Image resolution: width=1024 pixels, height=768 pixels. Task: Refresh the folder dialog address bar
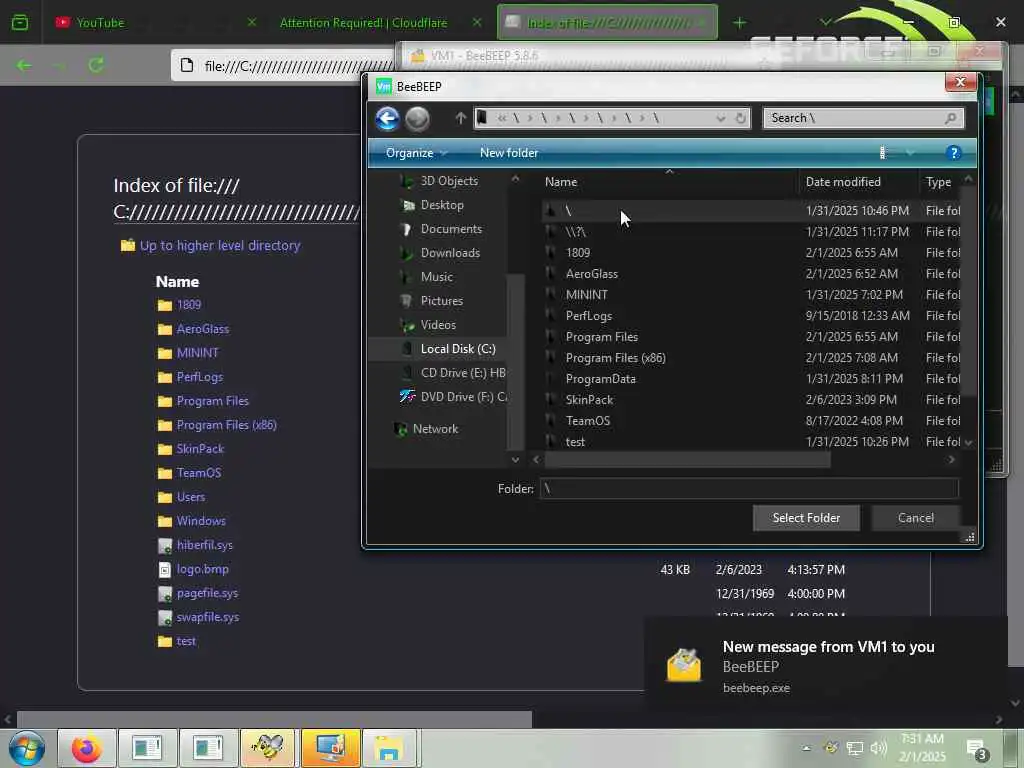coord(740,118)
